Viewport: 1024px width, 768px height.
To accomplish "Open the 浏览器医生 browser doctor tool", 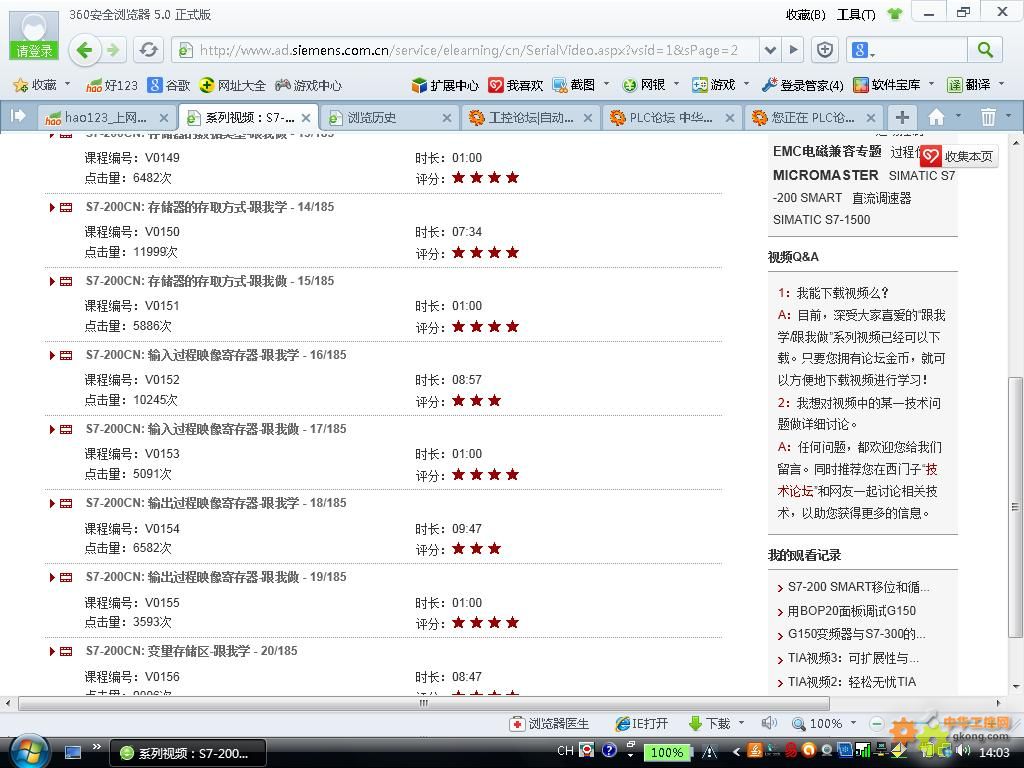I will (x=549, y=723).
